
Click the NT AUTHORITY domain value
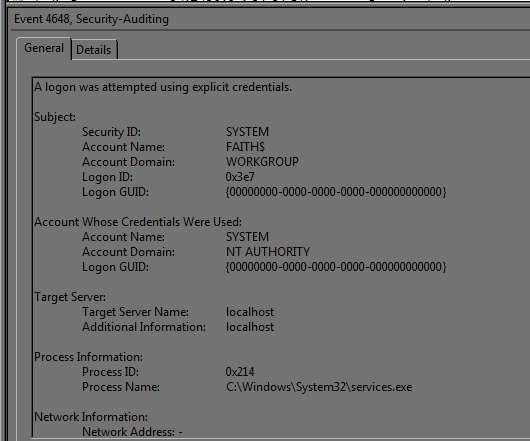[268, 252]
